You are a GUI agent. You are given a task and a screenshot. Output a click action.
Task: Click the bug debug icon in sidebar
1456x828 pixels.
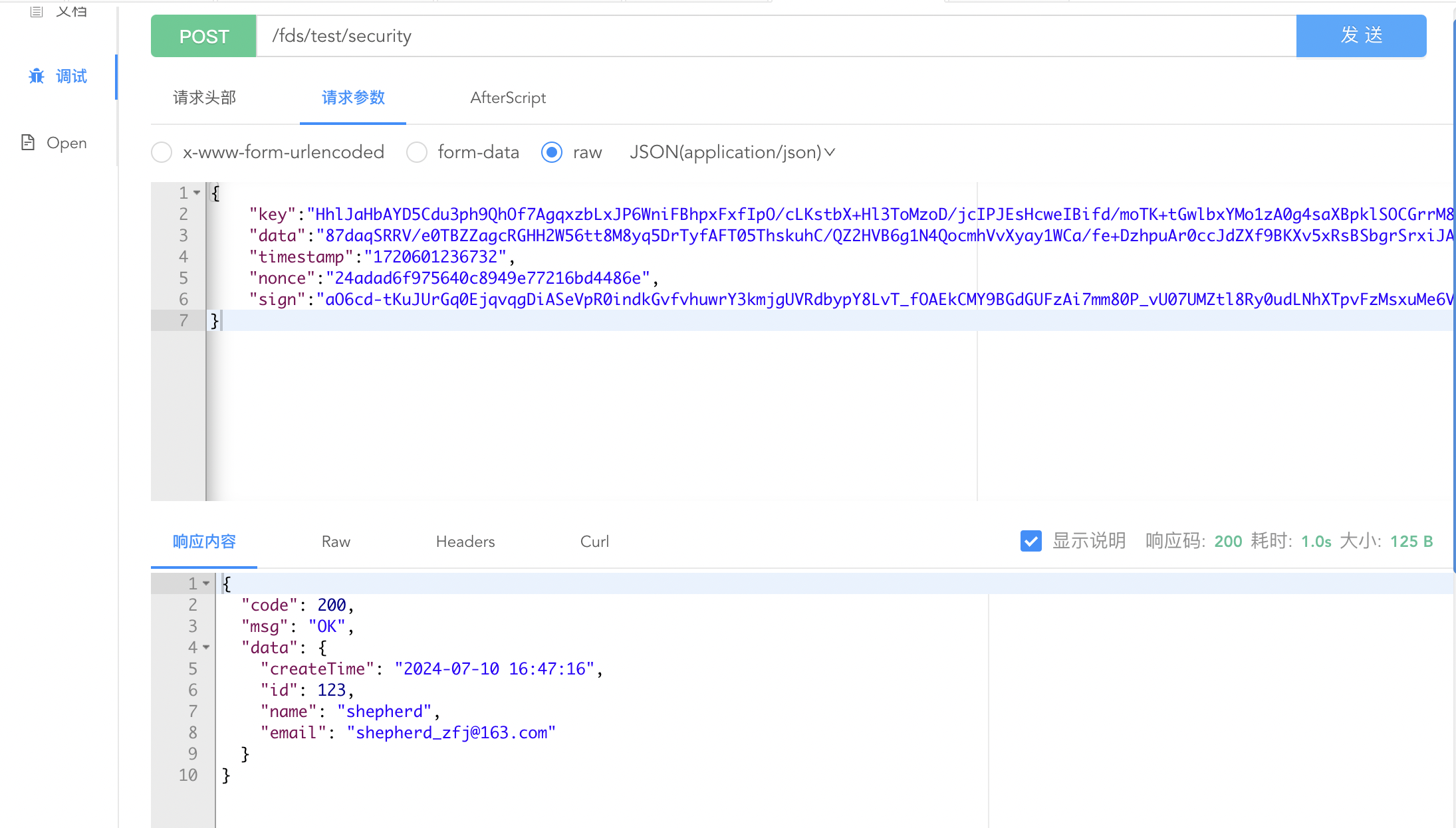click(x=37, y=76)
